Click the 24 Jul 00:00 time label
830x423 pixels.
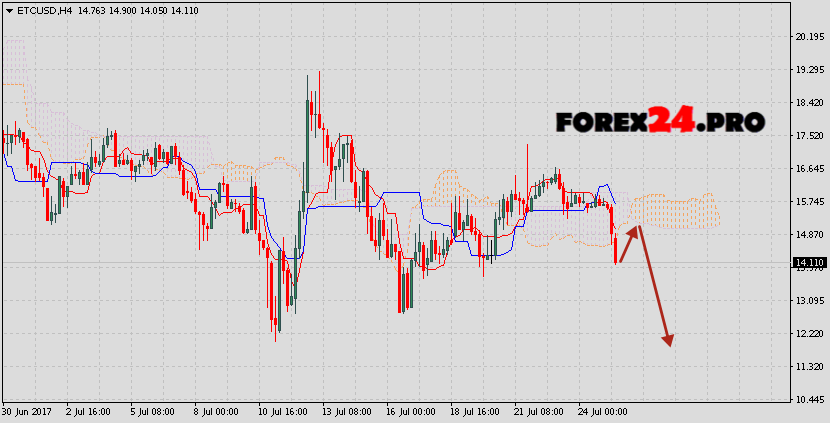tap(601, 412)
